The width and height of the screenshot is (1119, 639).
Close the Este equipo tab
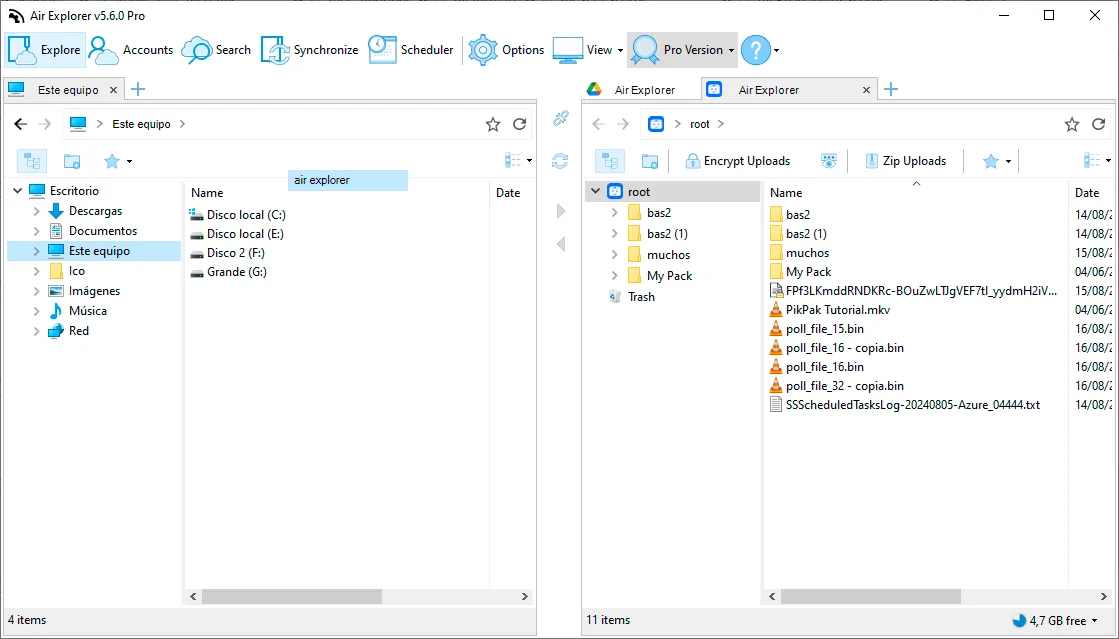pyautogui.click(x=113, y=90)
